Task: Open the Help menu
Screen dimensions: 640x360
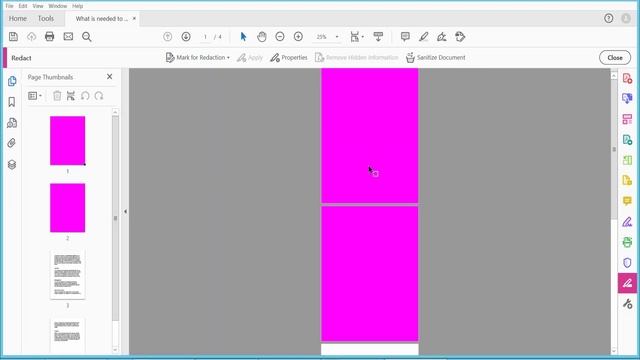Action: [x=78, y=6]
